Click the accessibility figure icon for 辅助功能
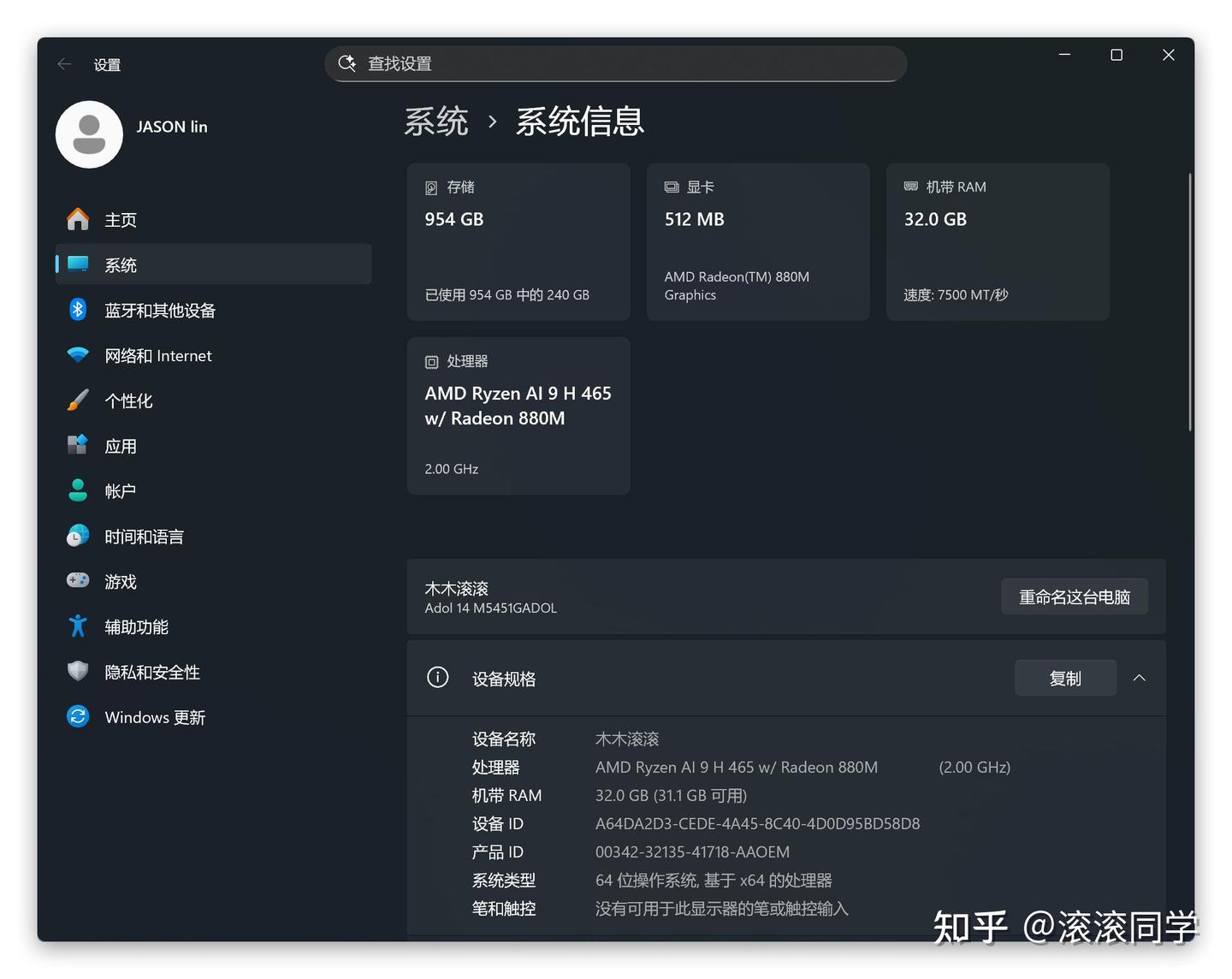The height and width of the screenshot is (979, 1232). coord(78,626)
